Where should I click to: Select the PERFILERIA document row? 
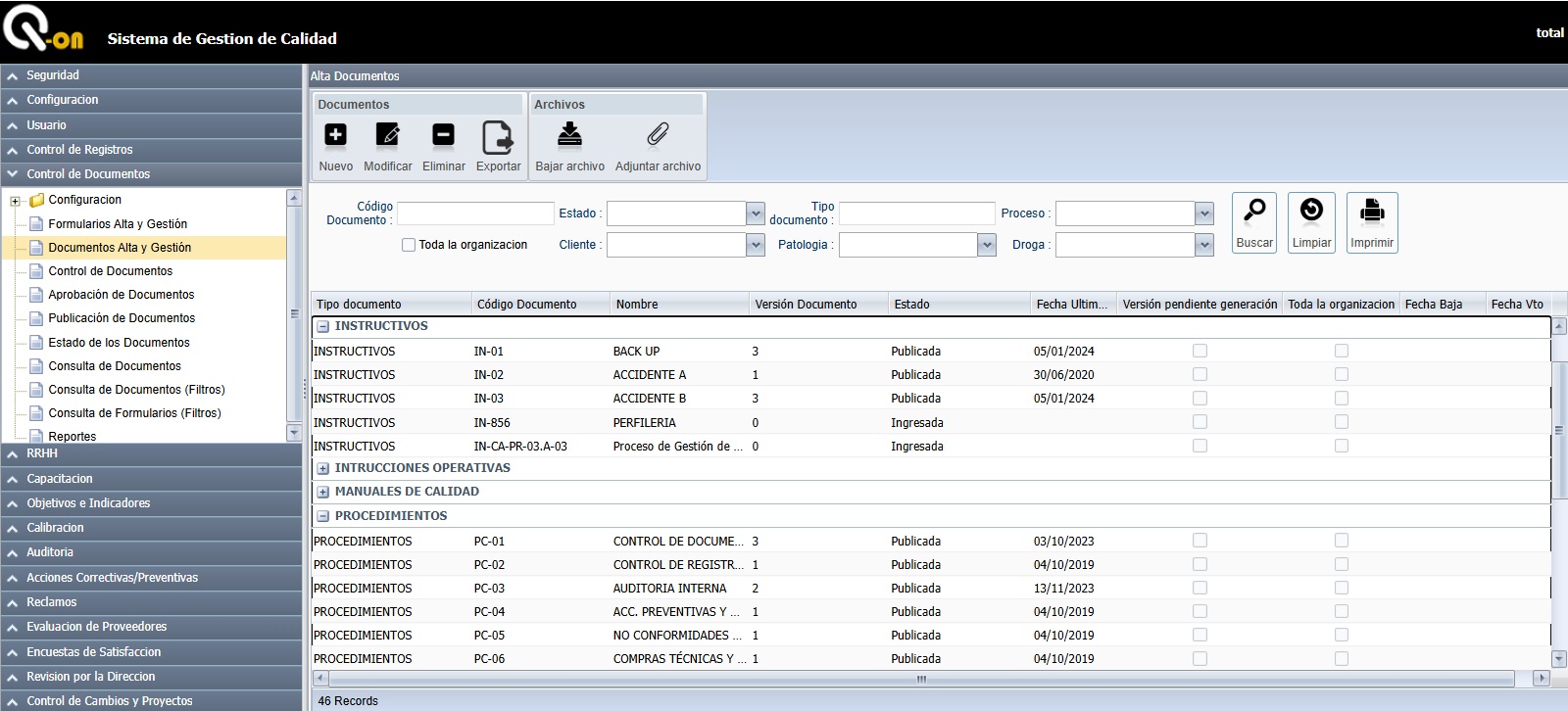931,422
